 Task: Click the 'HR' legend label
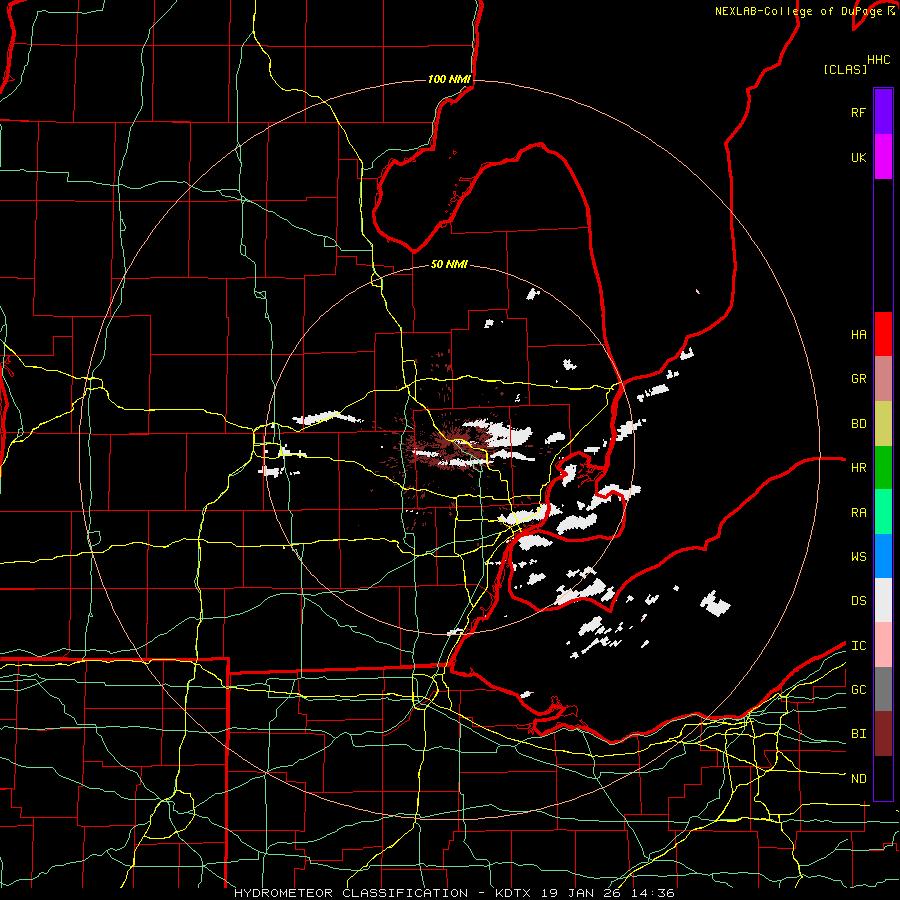(858, 468)
